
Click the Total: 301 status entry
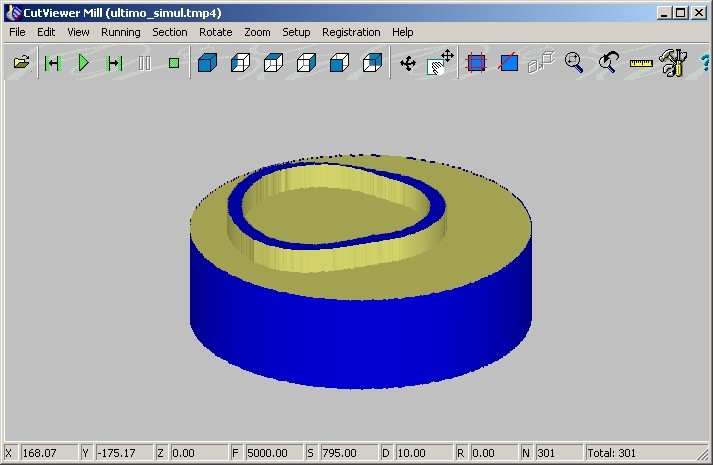611,453
